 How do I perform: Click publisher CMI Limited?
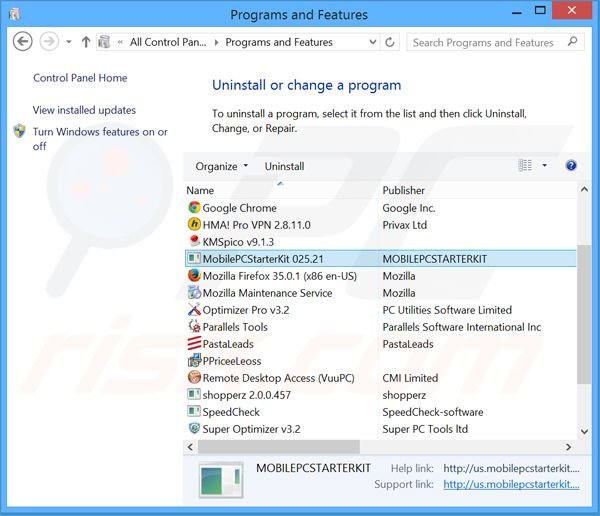coord(410,378)
